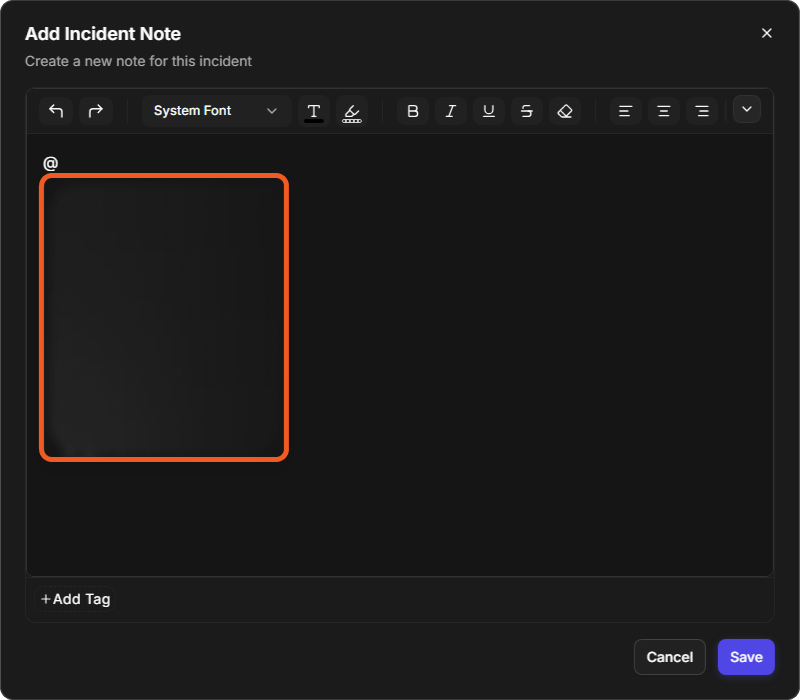Expand more toolbar options chevron
800x700 pixels.
[747, 109]
